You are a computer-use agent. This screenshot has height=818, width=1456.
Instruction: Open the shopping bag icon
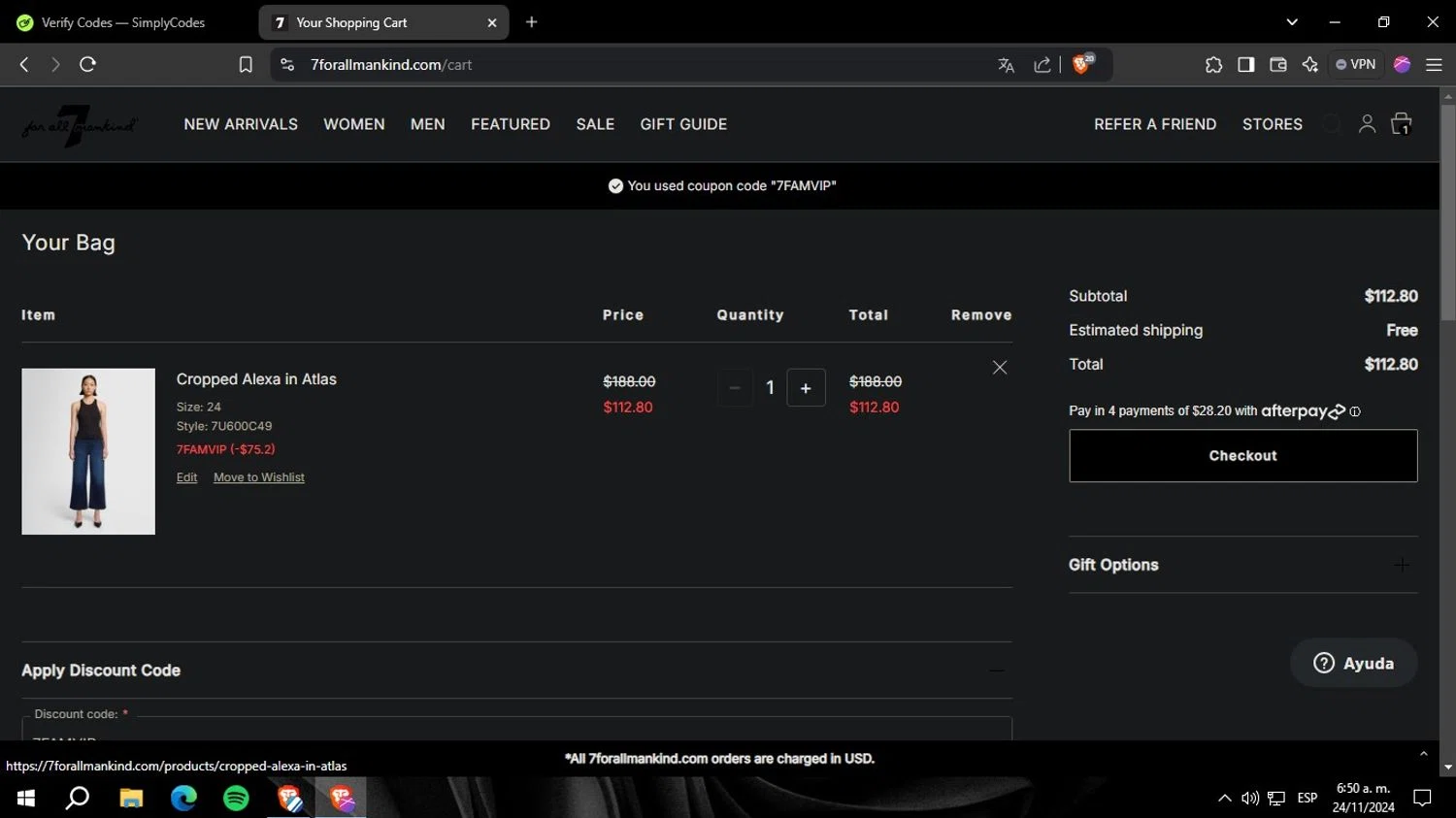click(1401, 124)
